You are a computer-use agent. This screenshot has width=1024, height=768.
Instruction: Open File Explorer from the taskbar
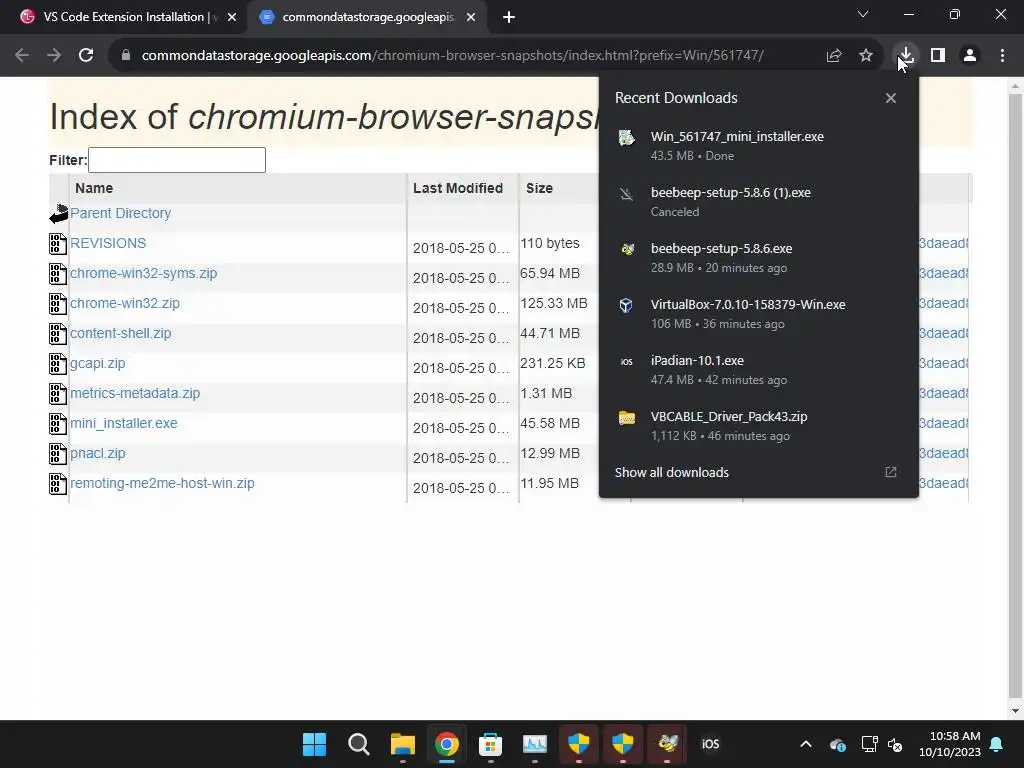pyautogui.click(x=403, y=744)
